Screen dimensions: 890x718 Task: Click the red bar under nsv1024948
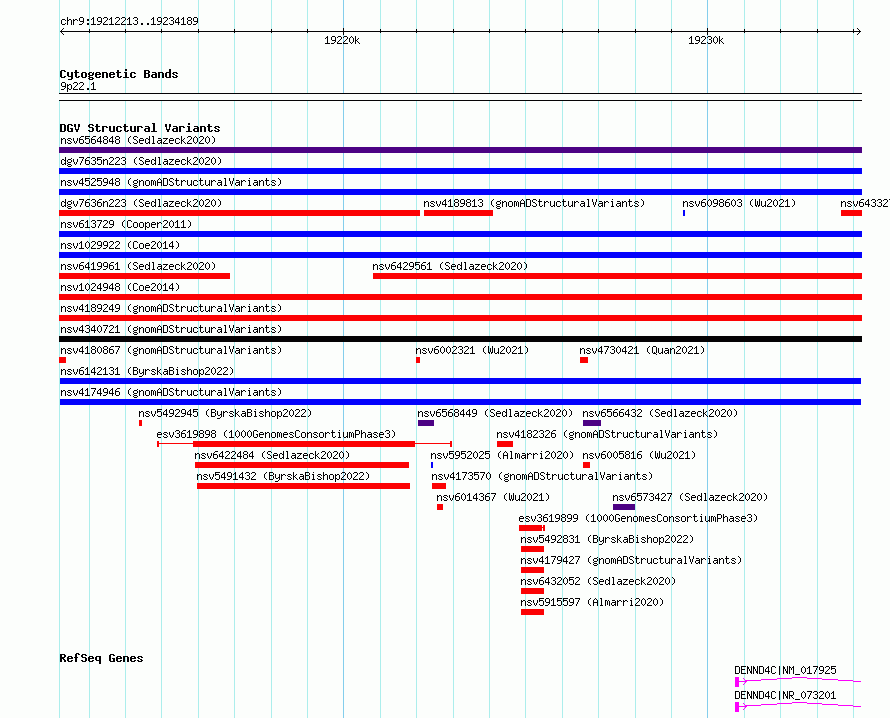point(460,297)
